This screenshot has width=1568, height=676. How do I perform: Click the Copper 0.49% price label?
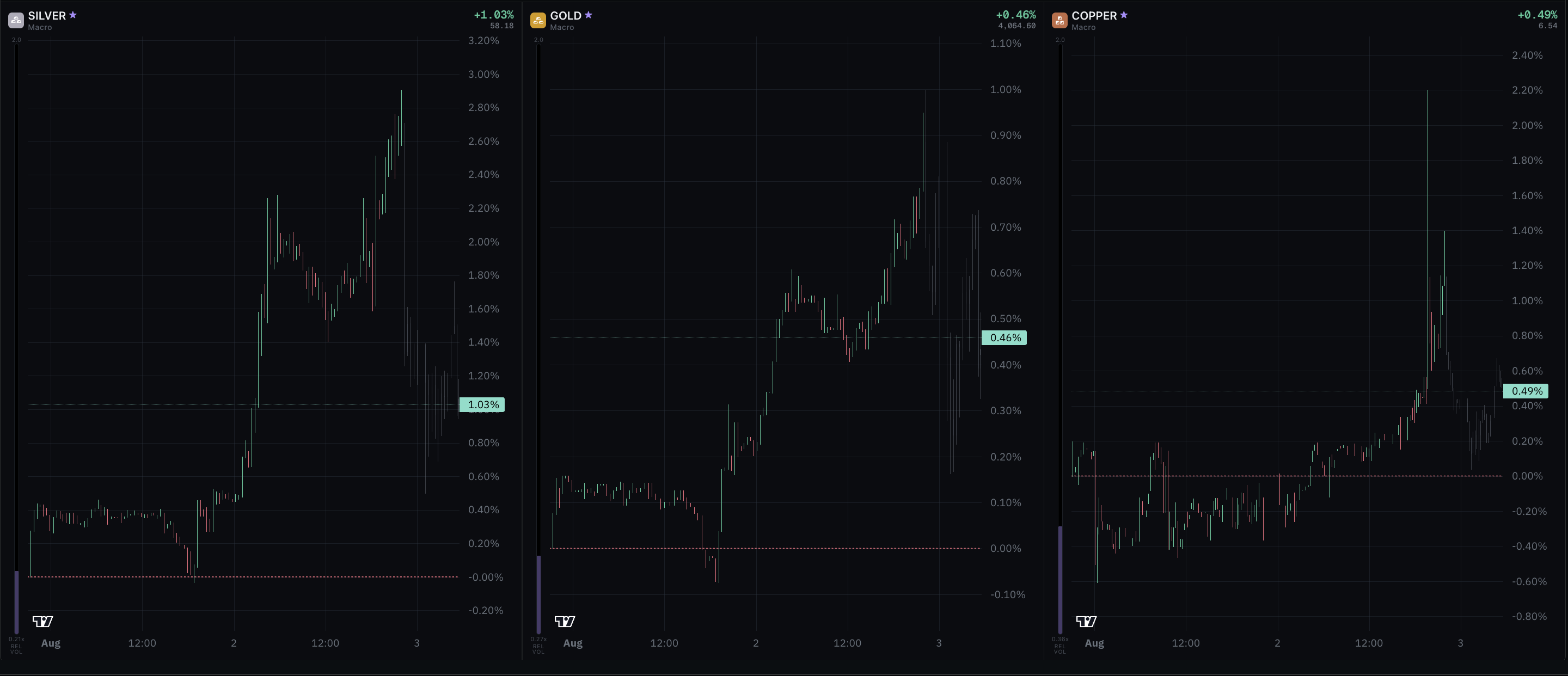coord(1526,391)
